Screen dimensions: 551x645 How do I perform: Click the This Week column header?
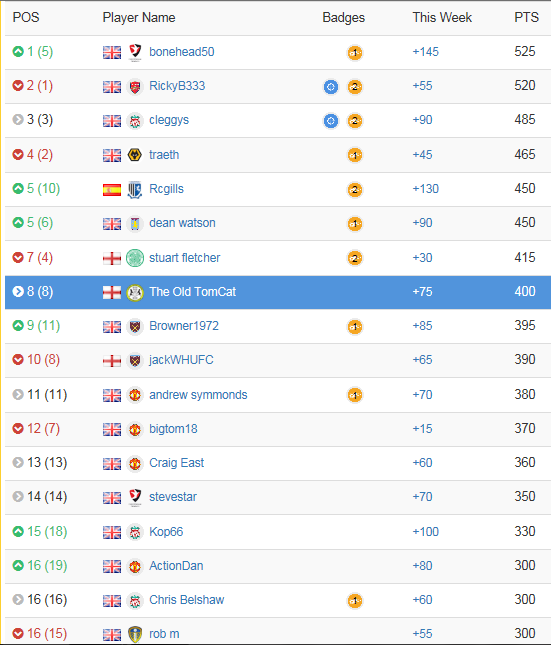pyautogui.click(x=442, y=17)
